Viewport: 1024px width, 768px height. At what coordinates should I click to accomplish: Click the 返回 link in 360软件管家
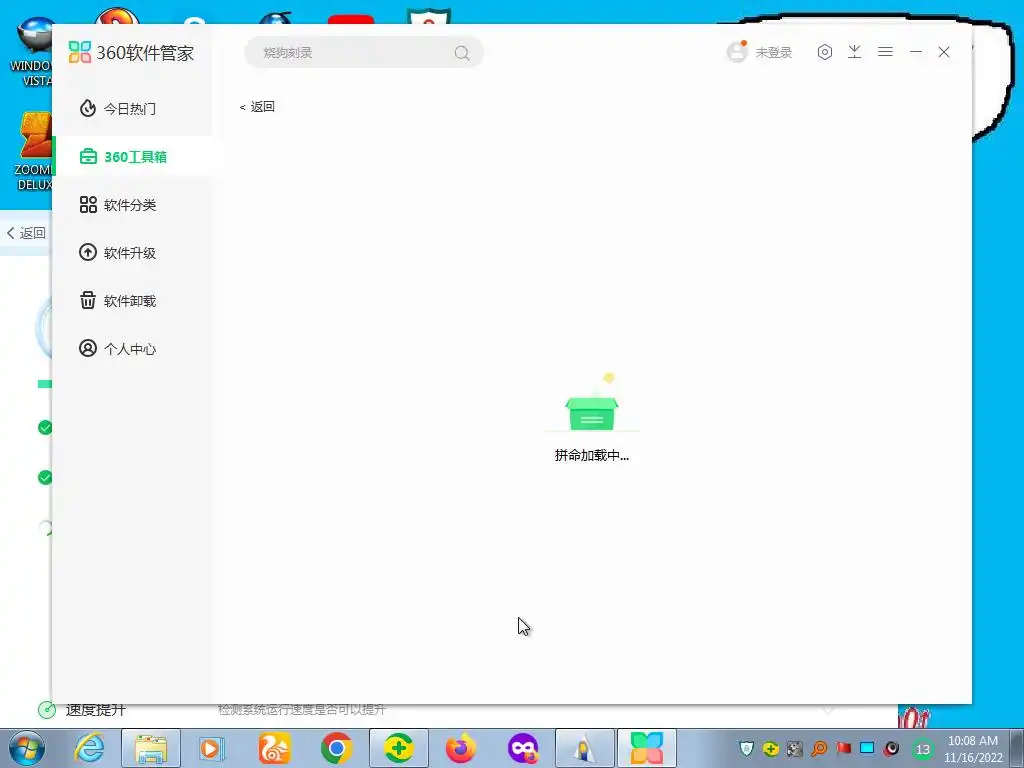tap(257, 106)
